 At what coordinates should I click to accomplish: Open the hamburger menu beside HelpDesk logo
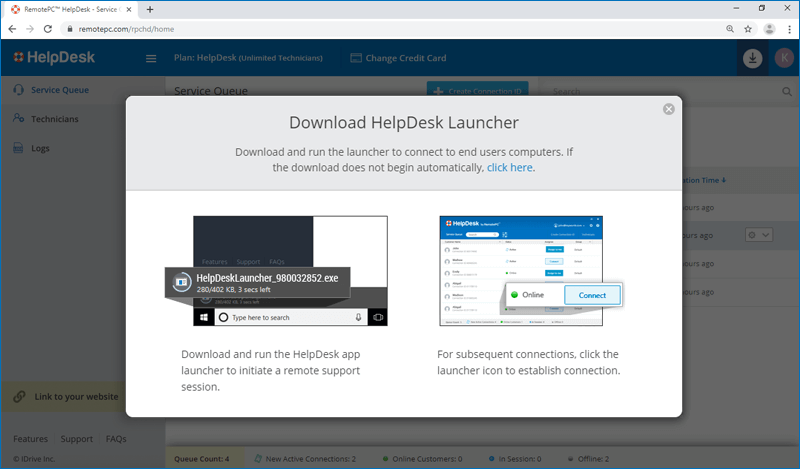pos(151,59)
